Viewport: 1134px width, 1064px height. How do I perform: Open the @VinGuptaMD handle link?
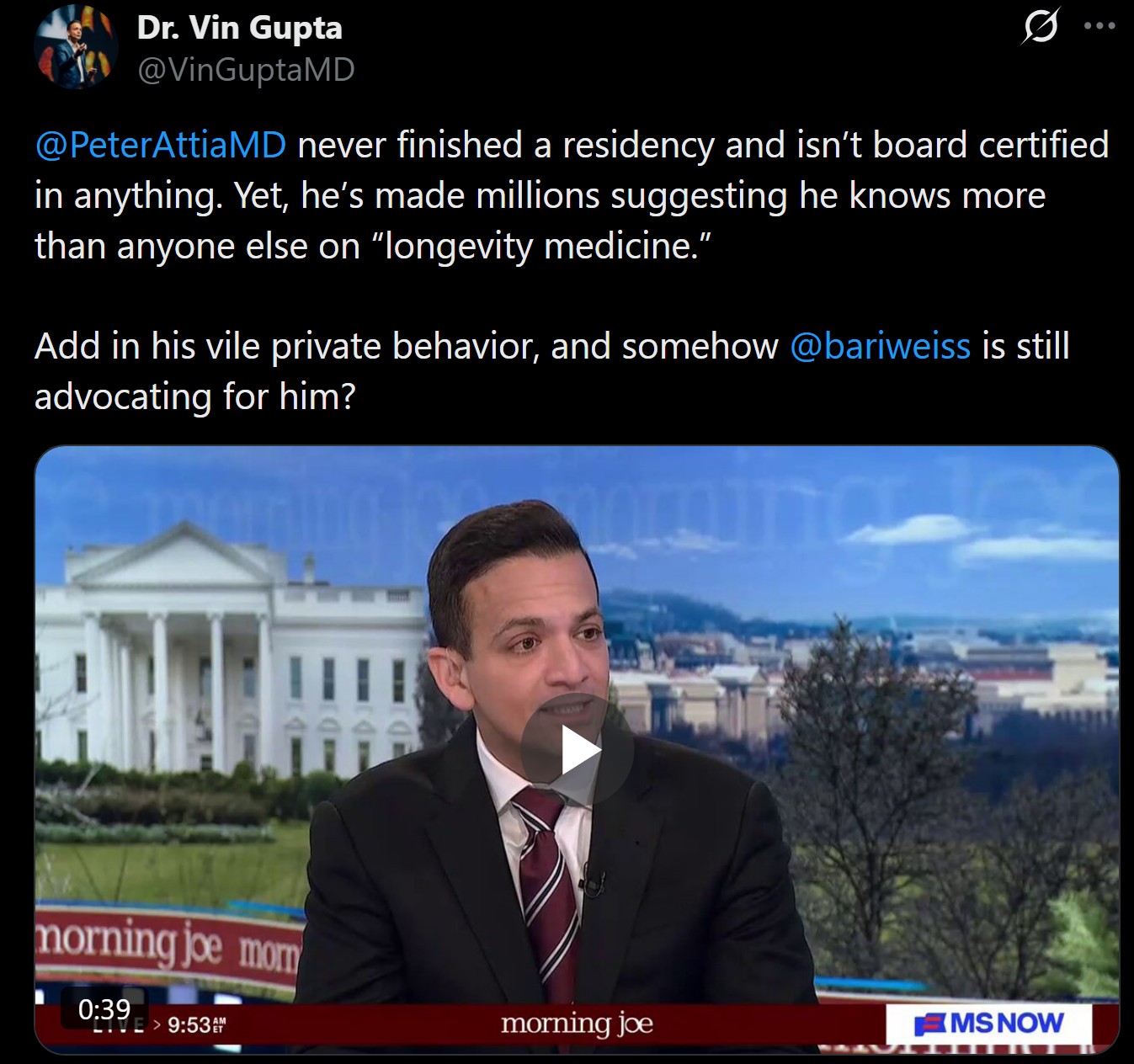point(246,70)
